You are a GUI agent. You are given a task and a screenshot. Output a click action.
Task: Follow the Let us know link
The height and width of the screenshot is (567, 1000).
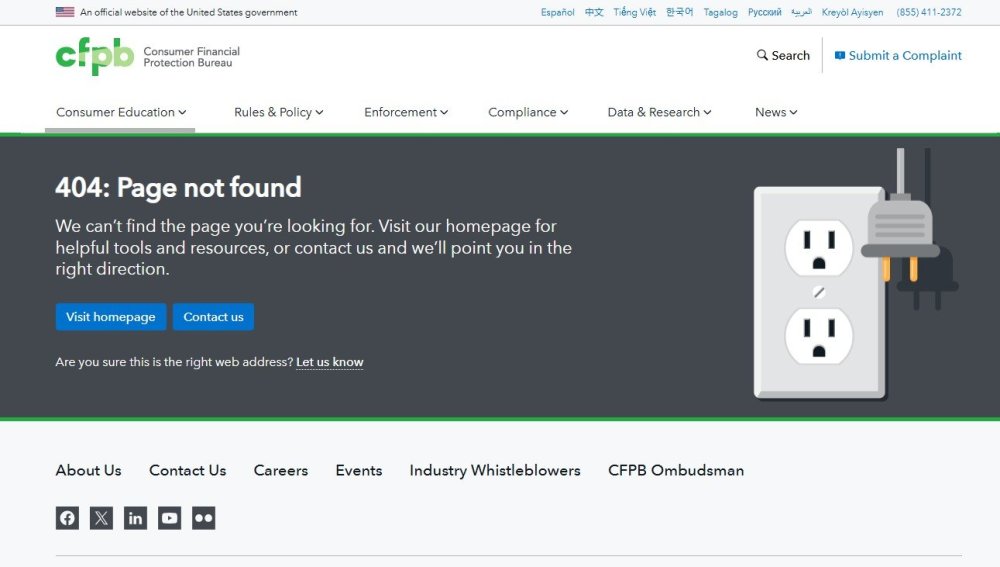click(330, 362)
